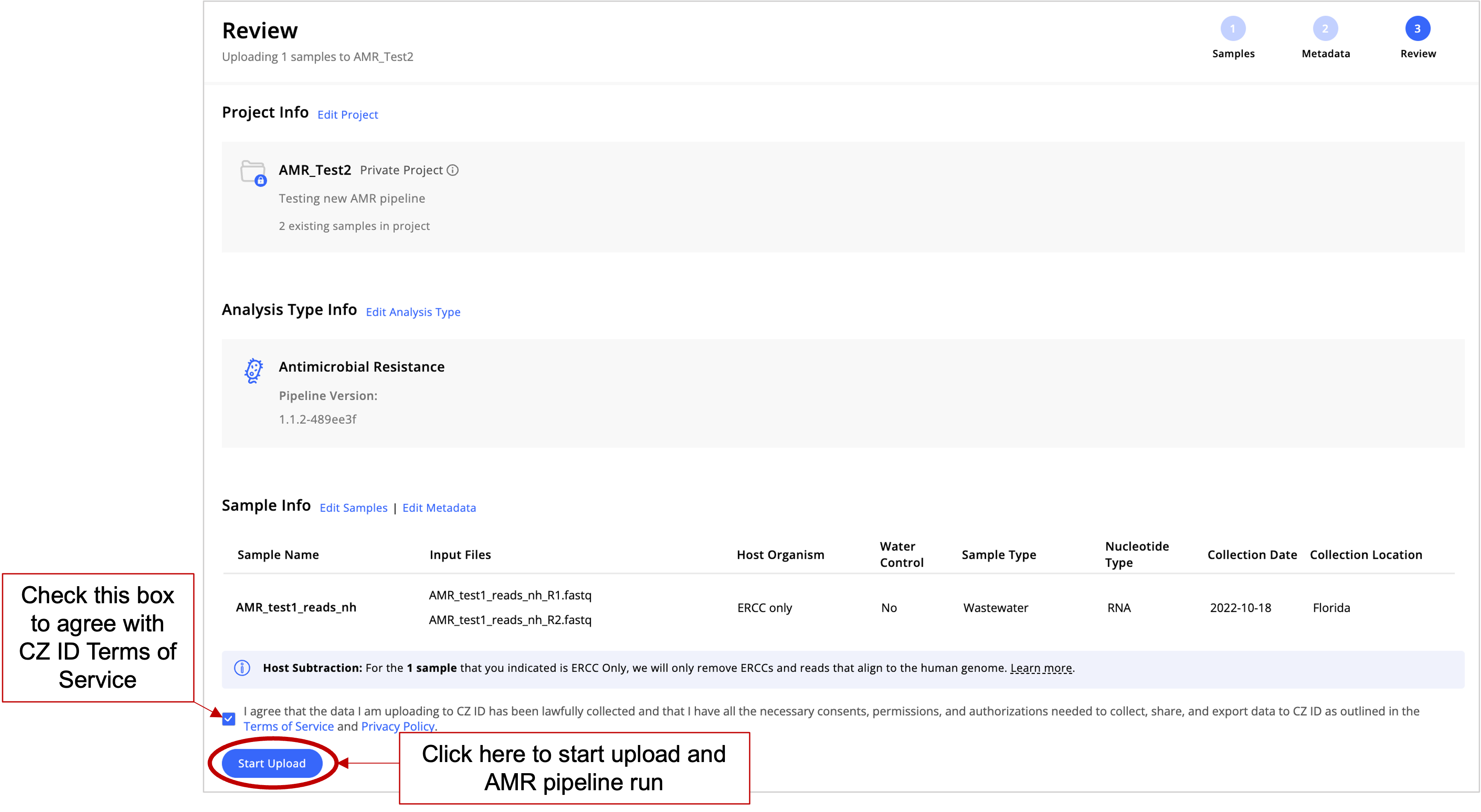Click the Host Subtraction info icon
Image resolution: width=1481 pixels, height=812 pixels.
(242, 668)
